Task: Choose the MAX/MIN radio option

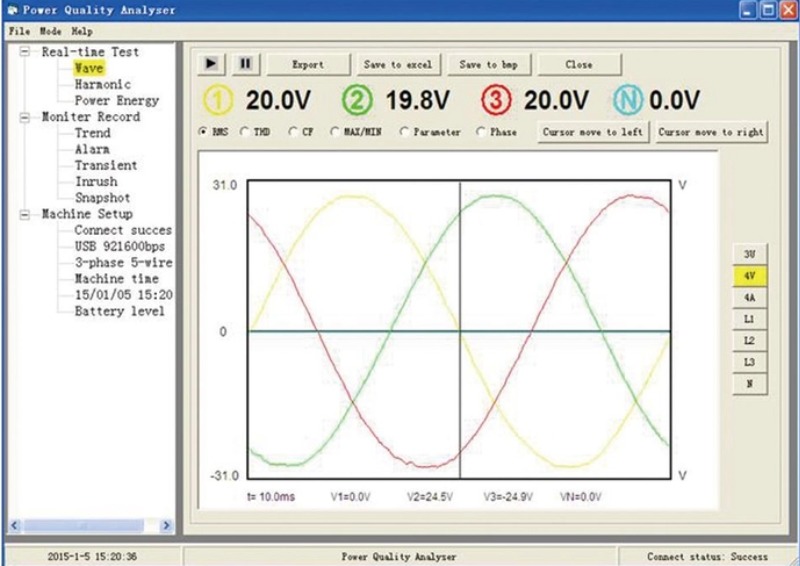Action: (x=335, y=132)
